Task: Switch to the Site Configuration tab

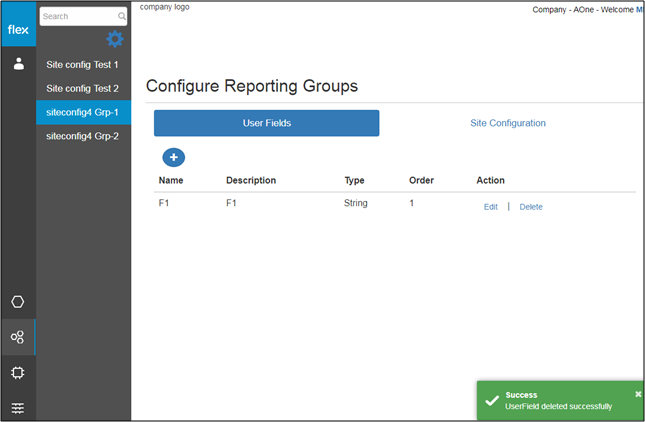Action: [x=508, y=123]
